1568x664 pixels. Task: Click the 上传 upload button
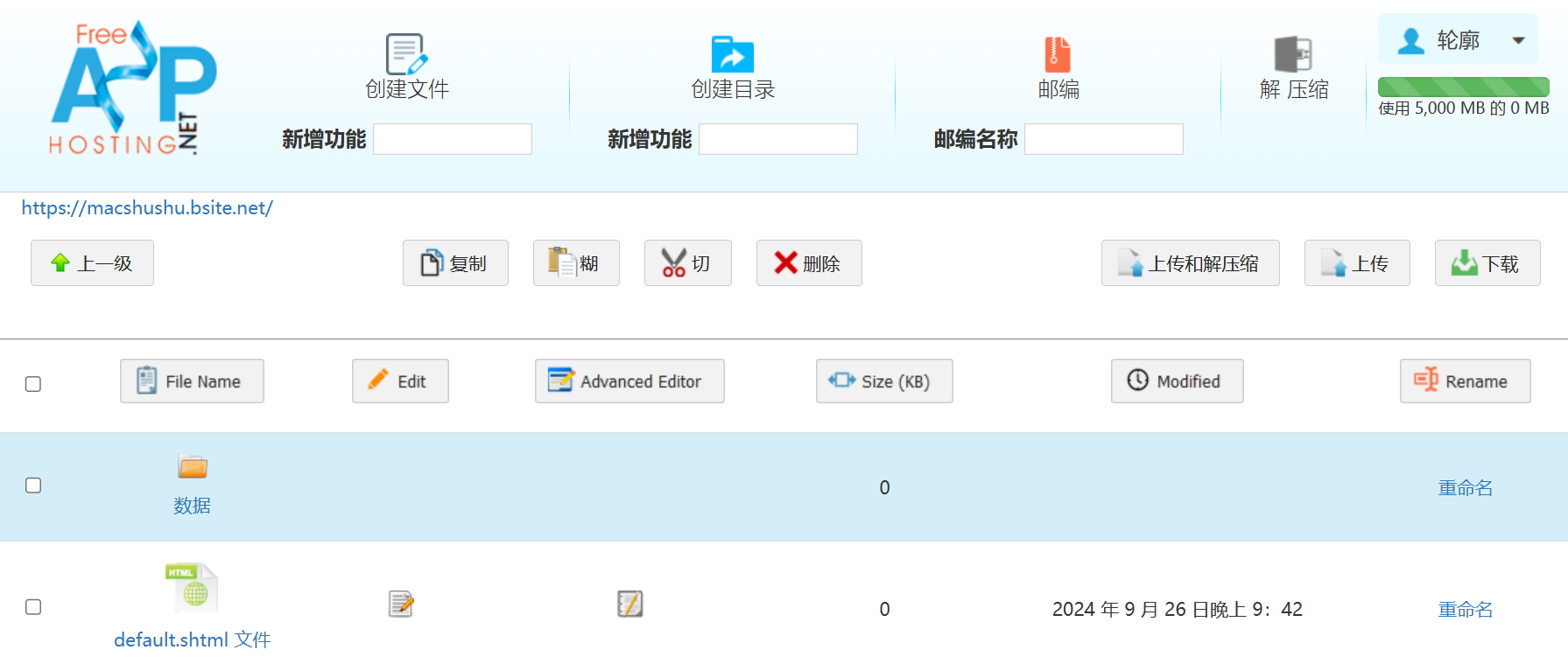(1357, 263)
